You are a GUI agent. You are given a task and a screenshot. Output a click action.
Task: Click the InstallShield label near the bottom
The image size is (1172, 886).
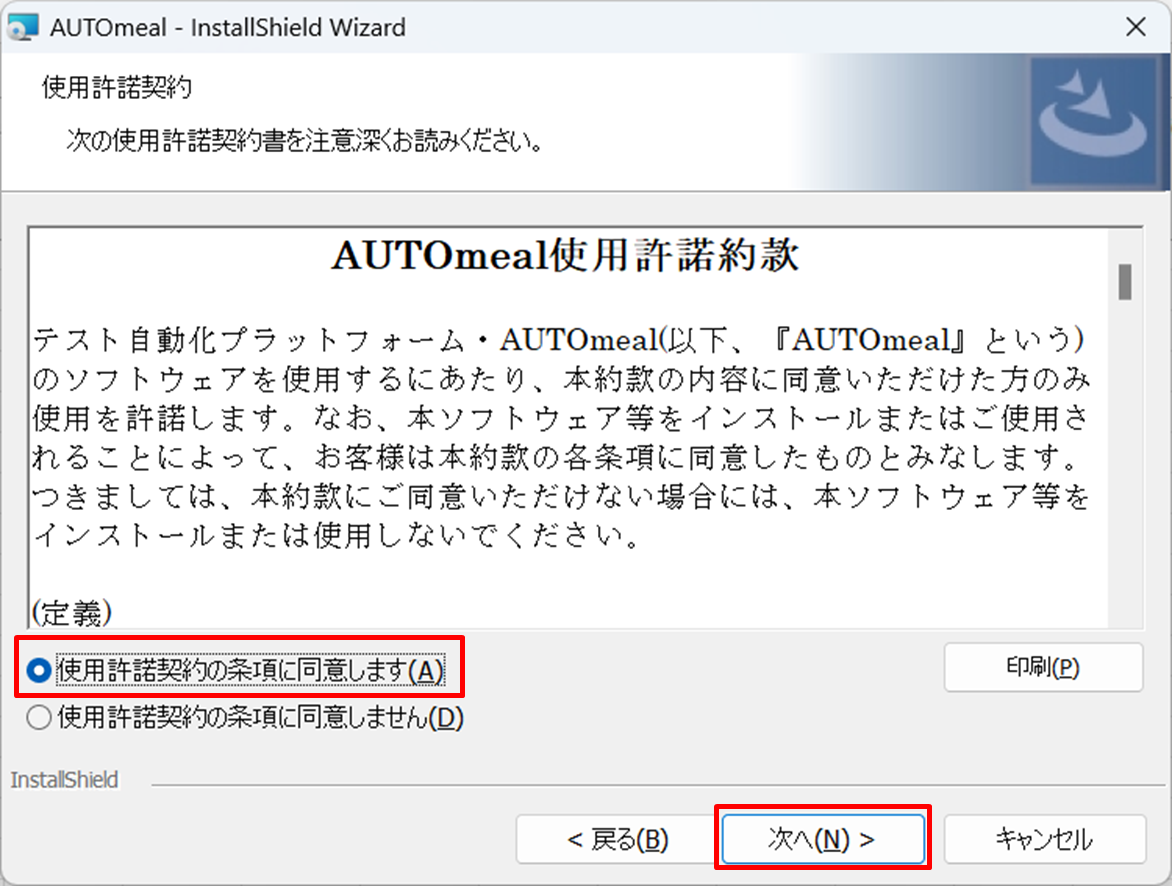click(x=64, y=780)
